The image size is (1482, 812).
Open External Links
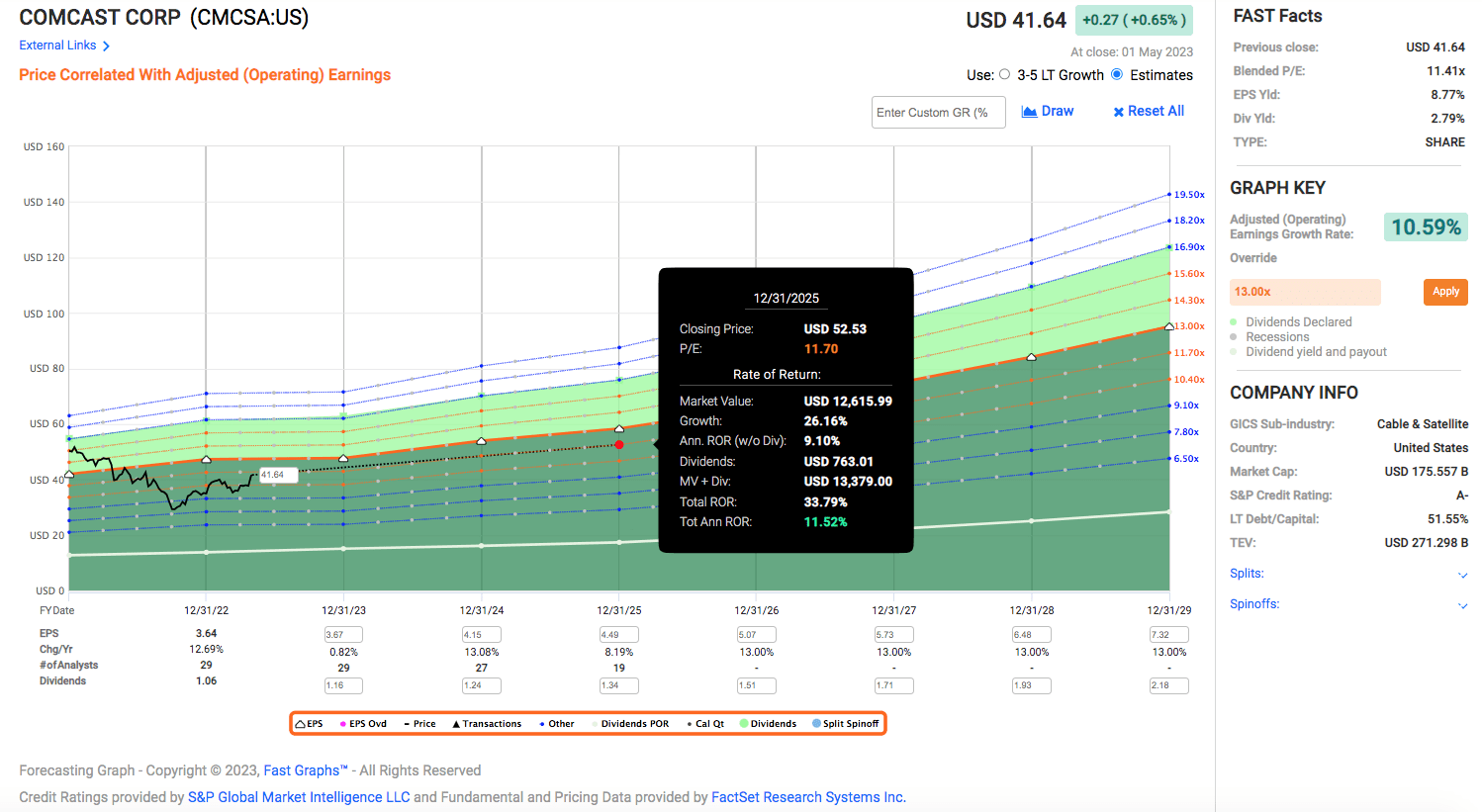pyautogui.click(x=57, y=45)
